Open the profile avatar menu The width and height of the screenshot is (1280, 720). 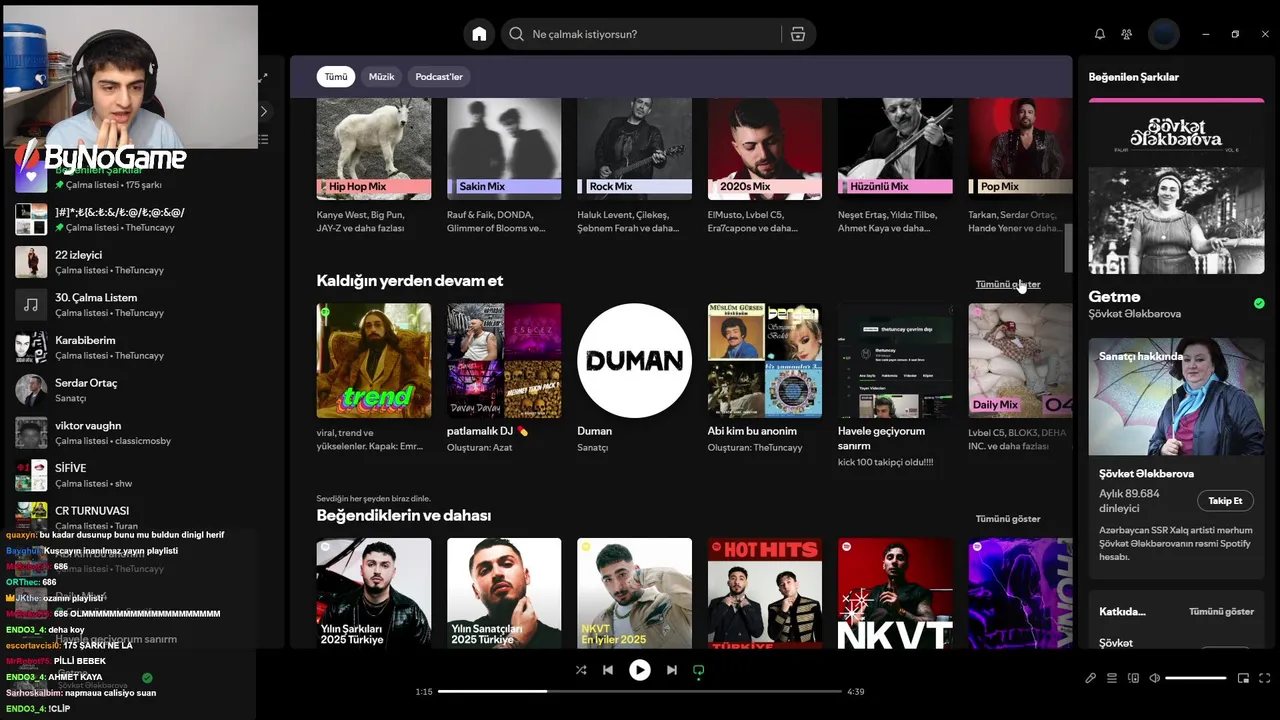coord(1164,34)
